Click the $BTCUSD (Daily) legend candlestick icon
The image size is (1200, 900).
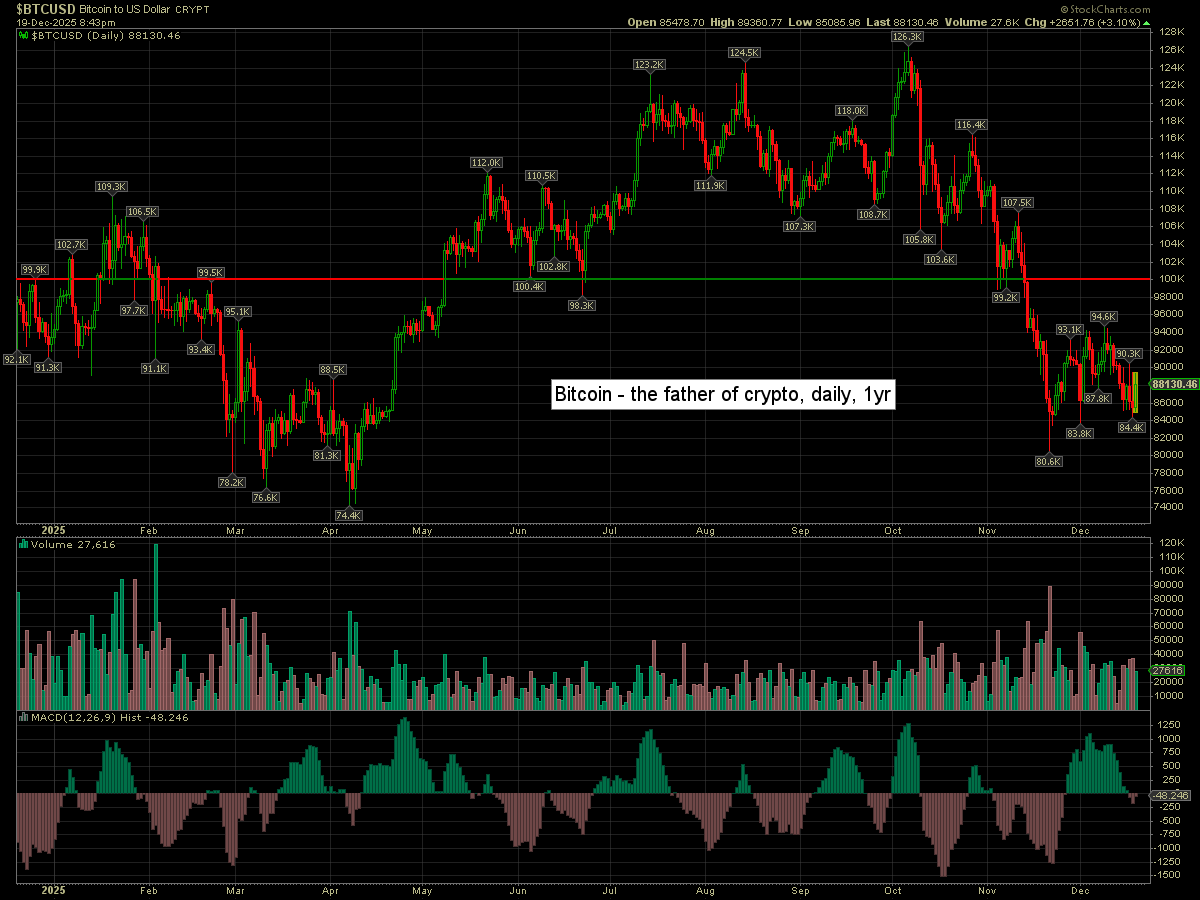point(25,35)
